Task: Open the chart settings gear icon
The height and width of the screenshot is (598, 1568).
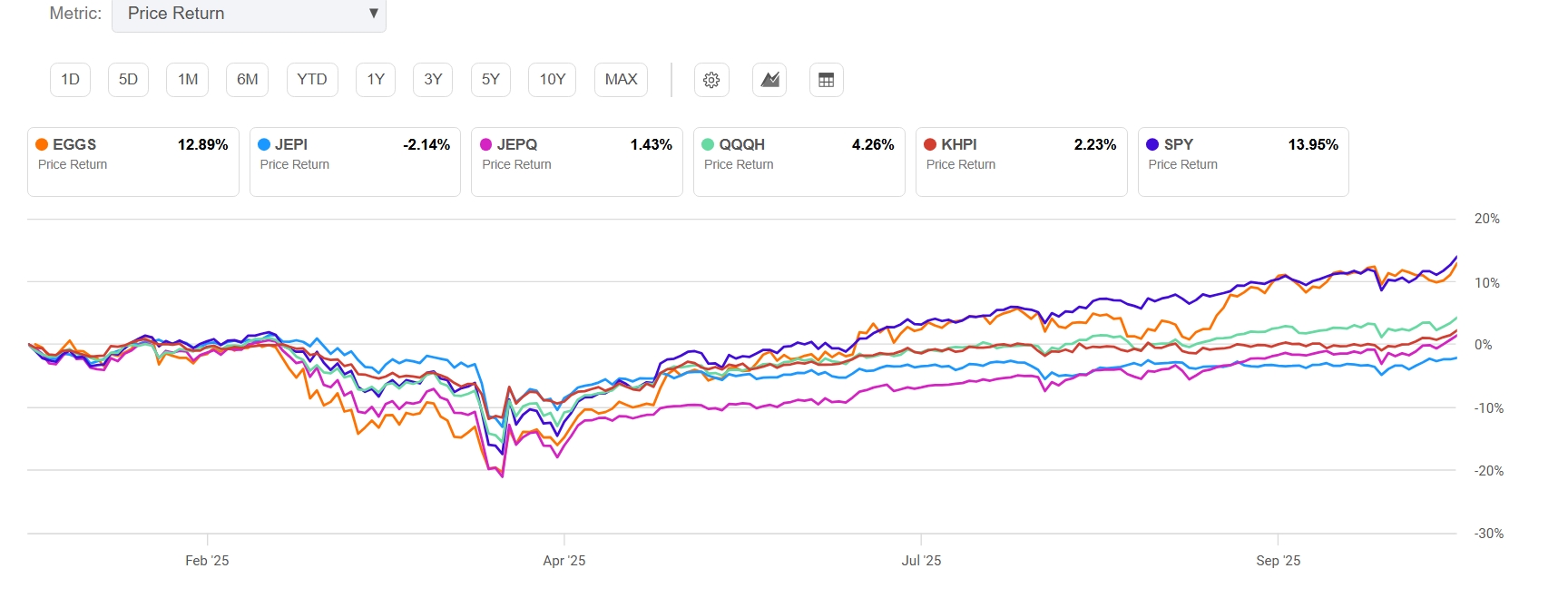Action: coord(711,80)
